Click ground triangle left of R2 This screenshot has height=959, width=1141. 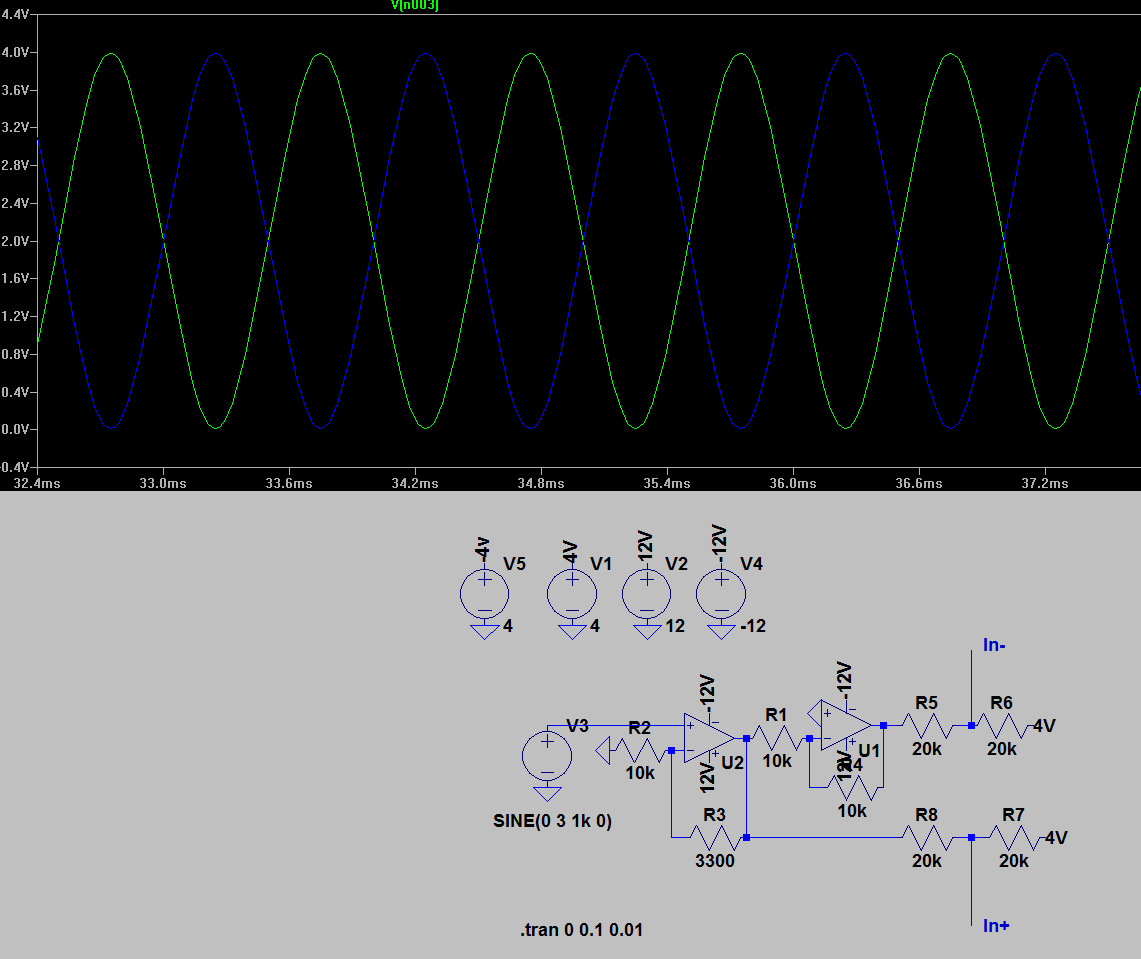click(603, 750)
